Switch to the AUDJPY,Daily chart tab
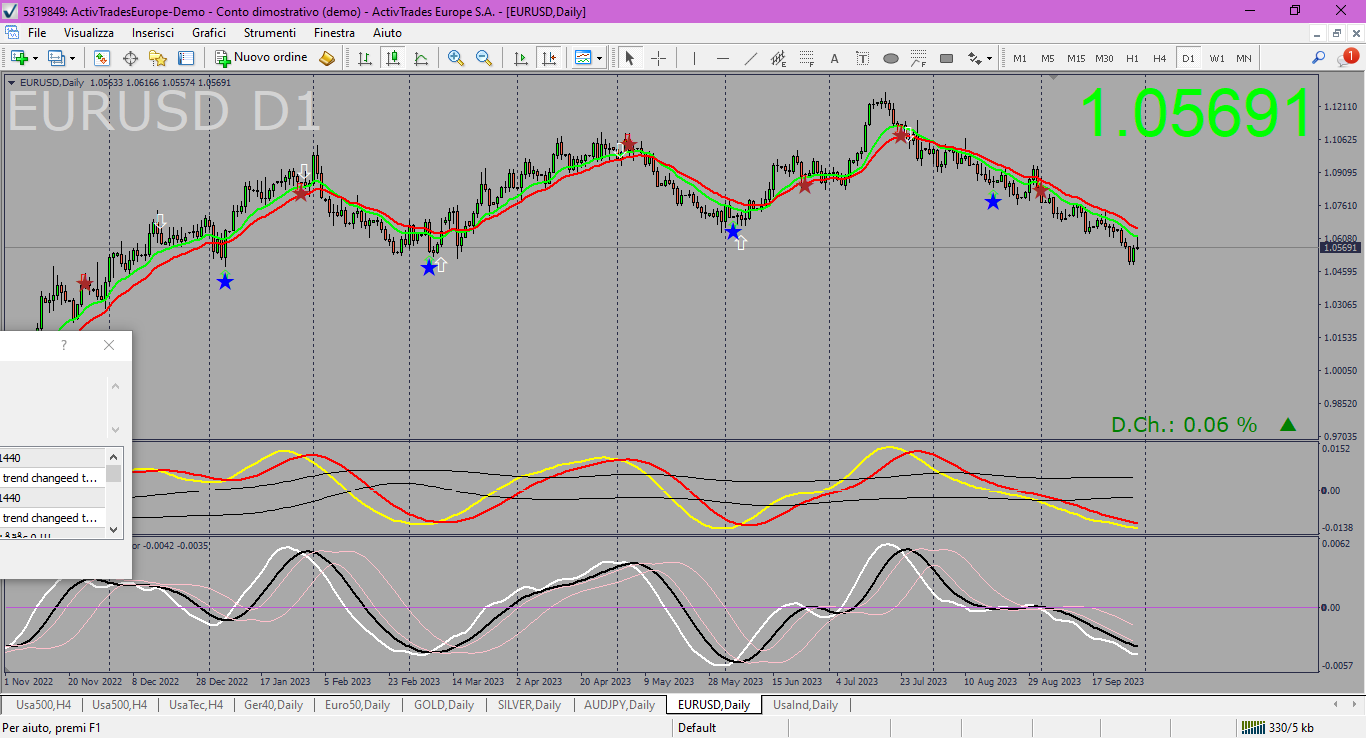Image resolution: width=1366 pixels, height=738 pixels. coord(619,705)
